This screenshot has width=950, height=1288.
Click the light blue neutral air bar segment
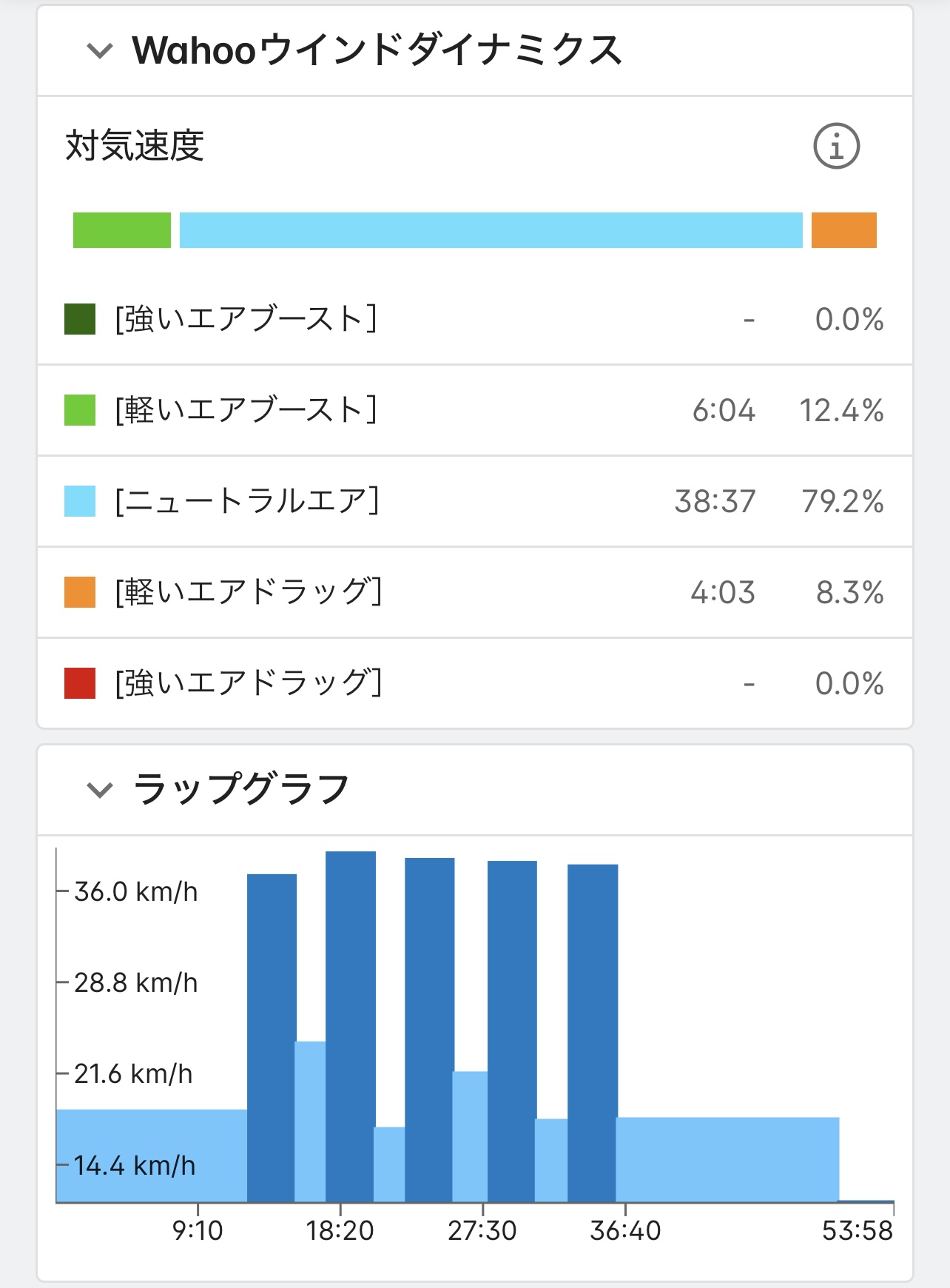(x=491, y=230)
